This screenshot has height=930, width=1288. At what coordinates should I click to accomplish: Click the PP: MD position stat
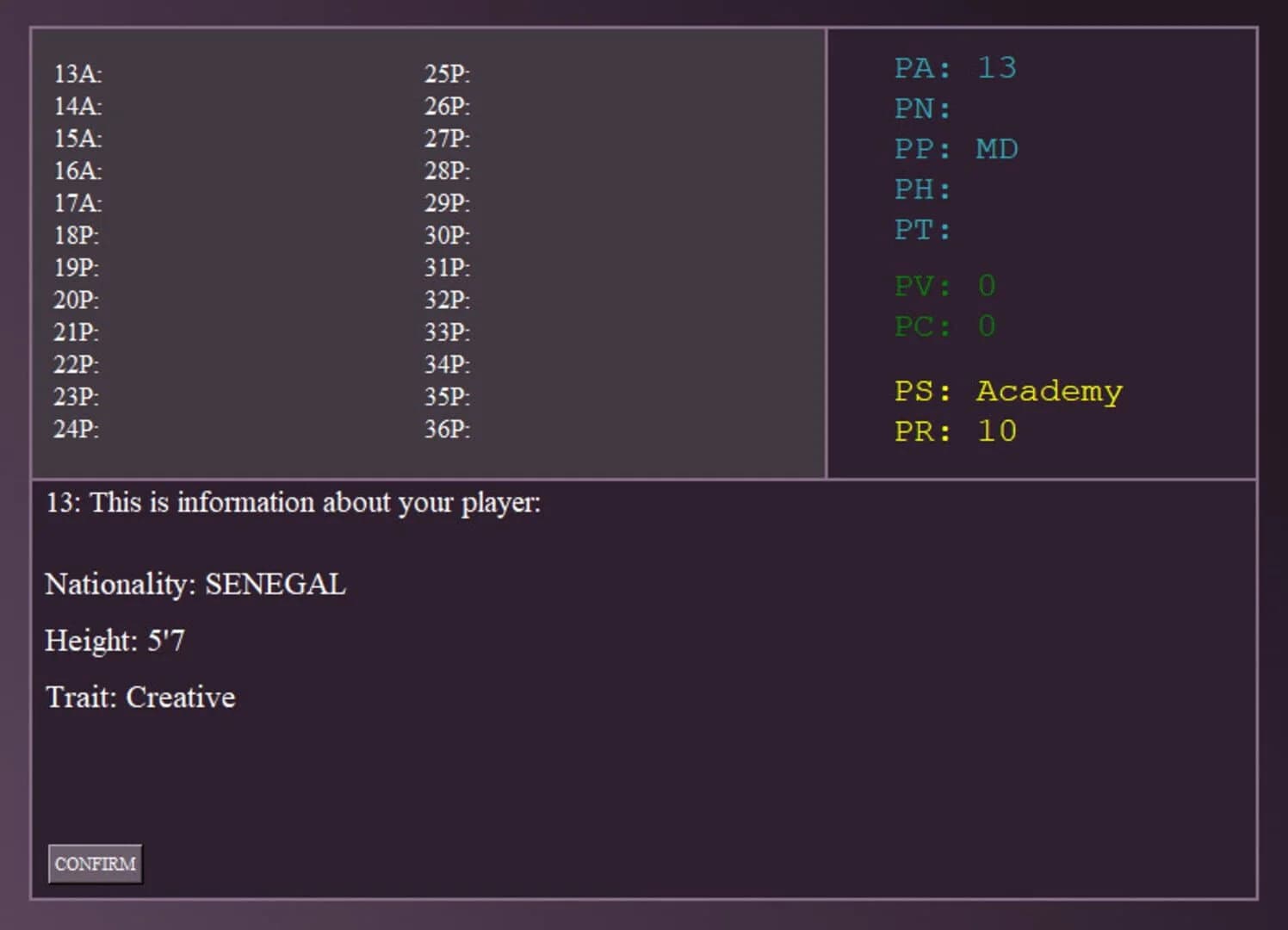point(956,149)
